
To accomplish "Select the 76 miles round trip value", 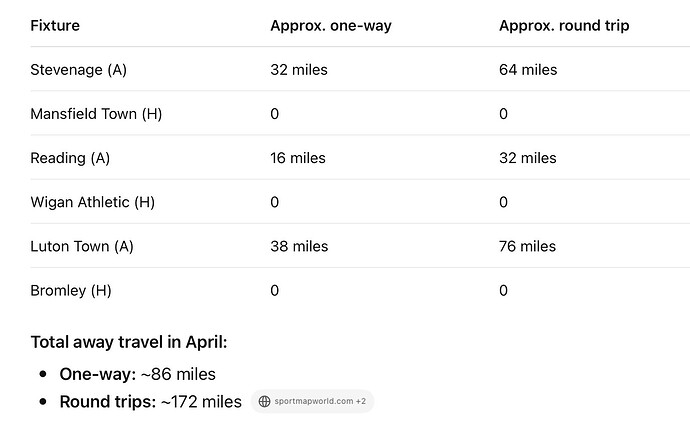I will click(528, 246).
